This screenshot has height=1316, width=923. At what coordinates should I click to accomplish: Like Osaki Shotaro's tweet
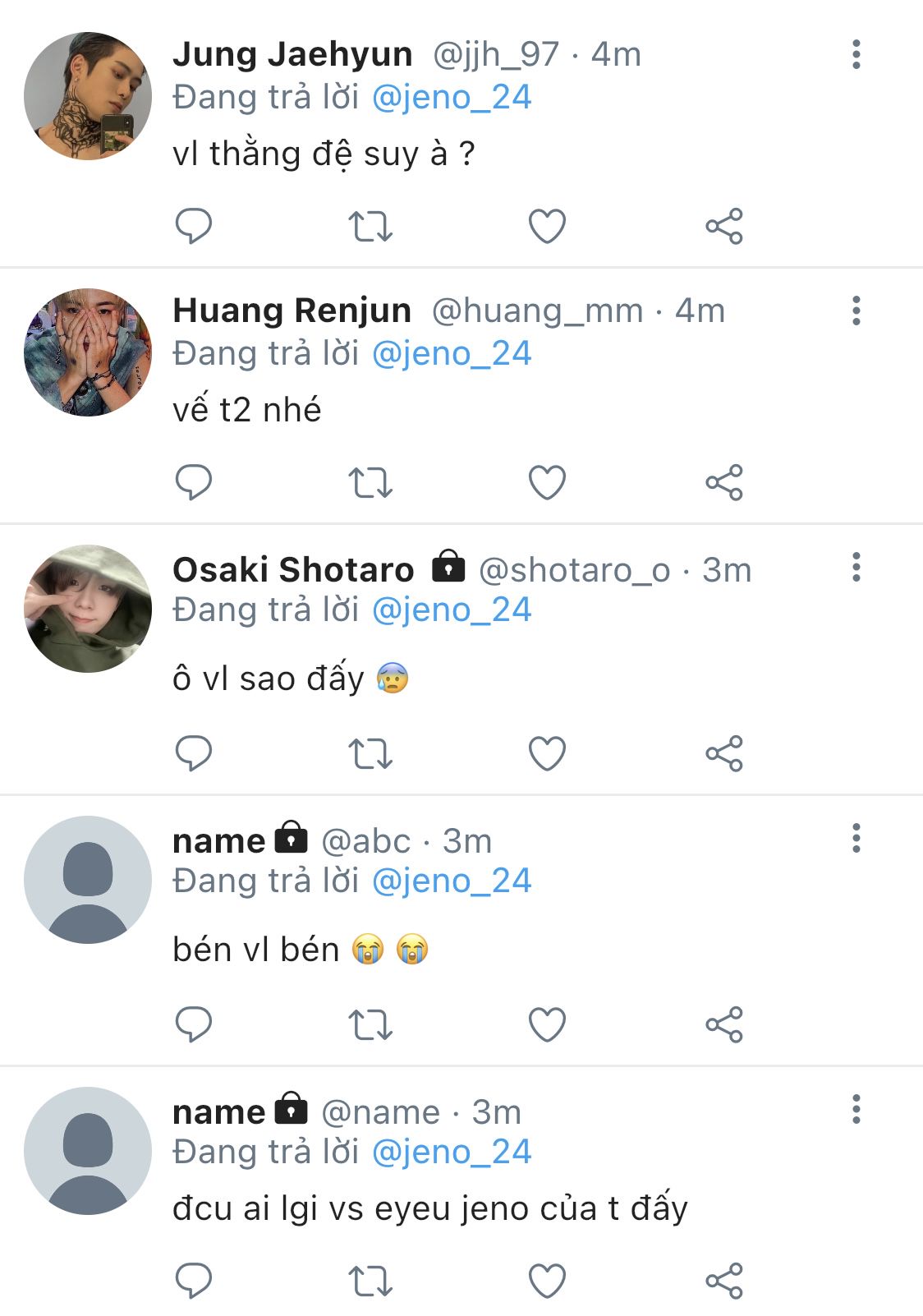[x=547, y=753]
